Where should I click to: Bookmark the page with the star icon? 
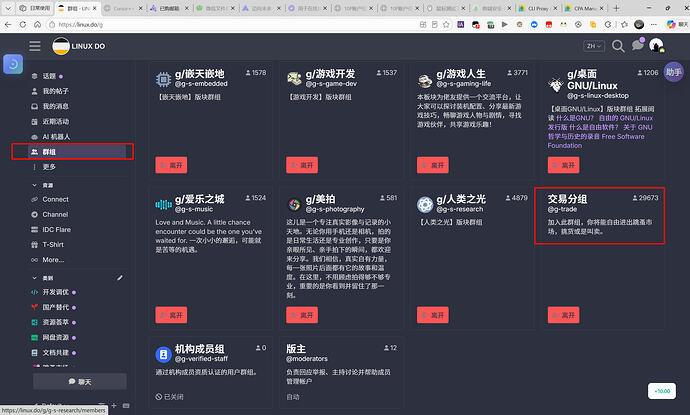coord(446,25)
